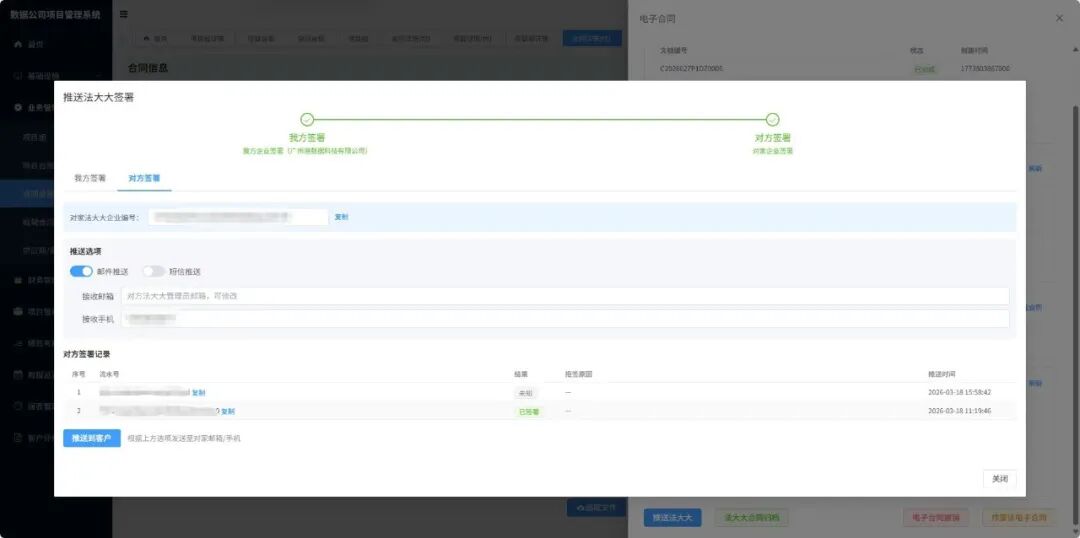The image size is (1080, 538).
Task: Click the 接收邮箱 input field
Action: coord(565,296)
